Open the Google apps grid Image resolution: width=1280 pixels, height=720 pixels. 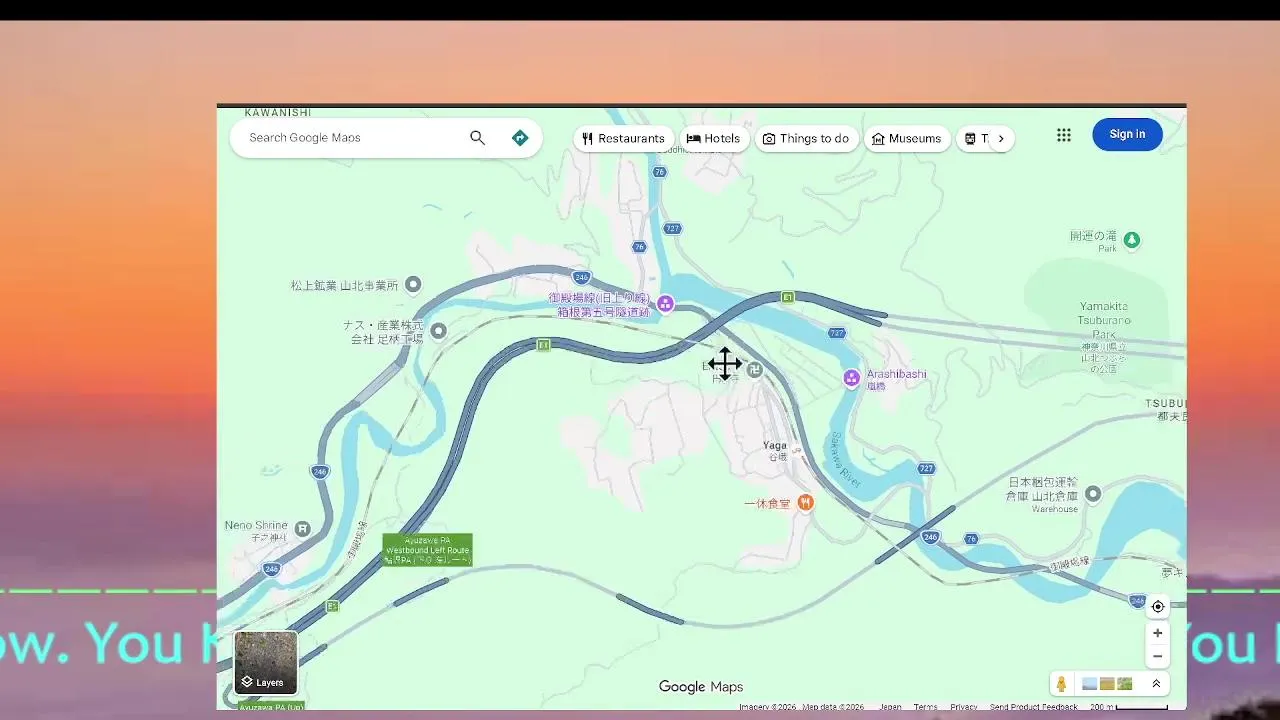[1064, 135]
